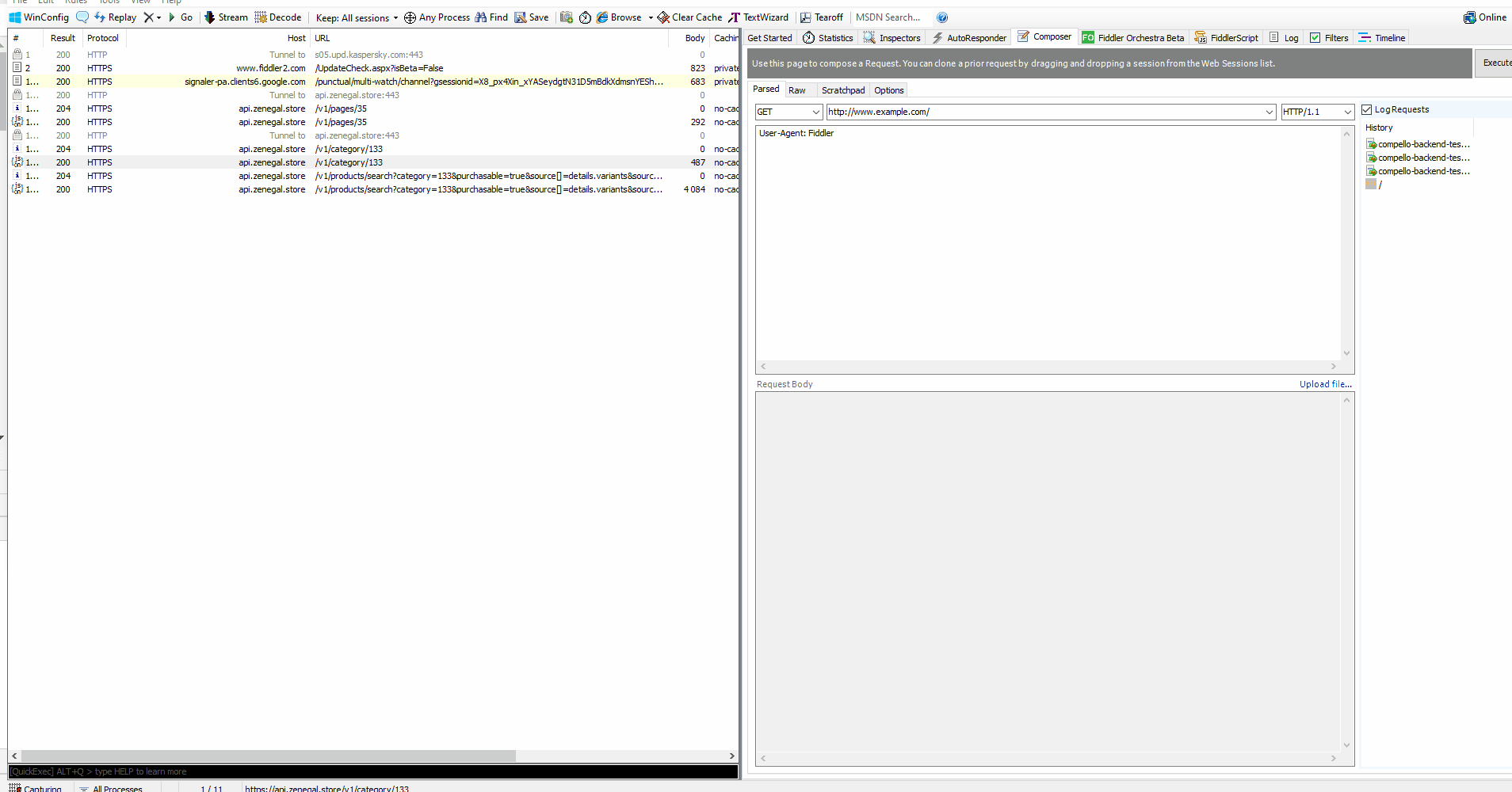Open the HTTP/1.1 version dropdown
The height and width of the screenshot is (792, 1512).
click(x=1347, y=112)
